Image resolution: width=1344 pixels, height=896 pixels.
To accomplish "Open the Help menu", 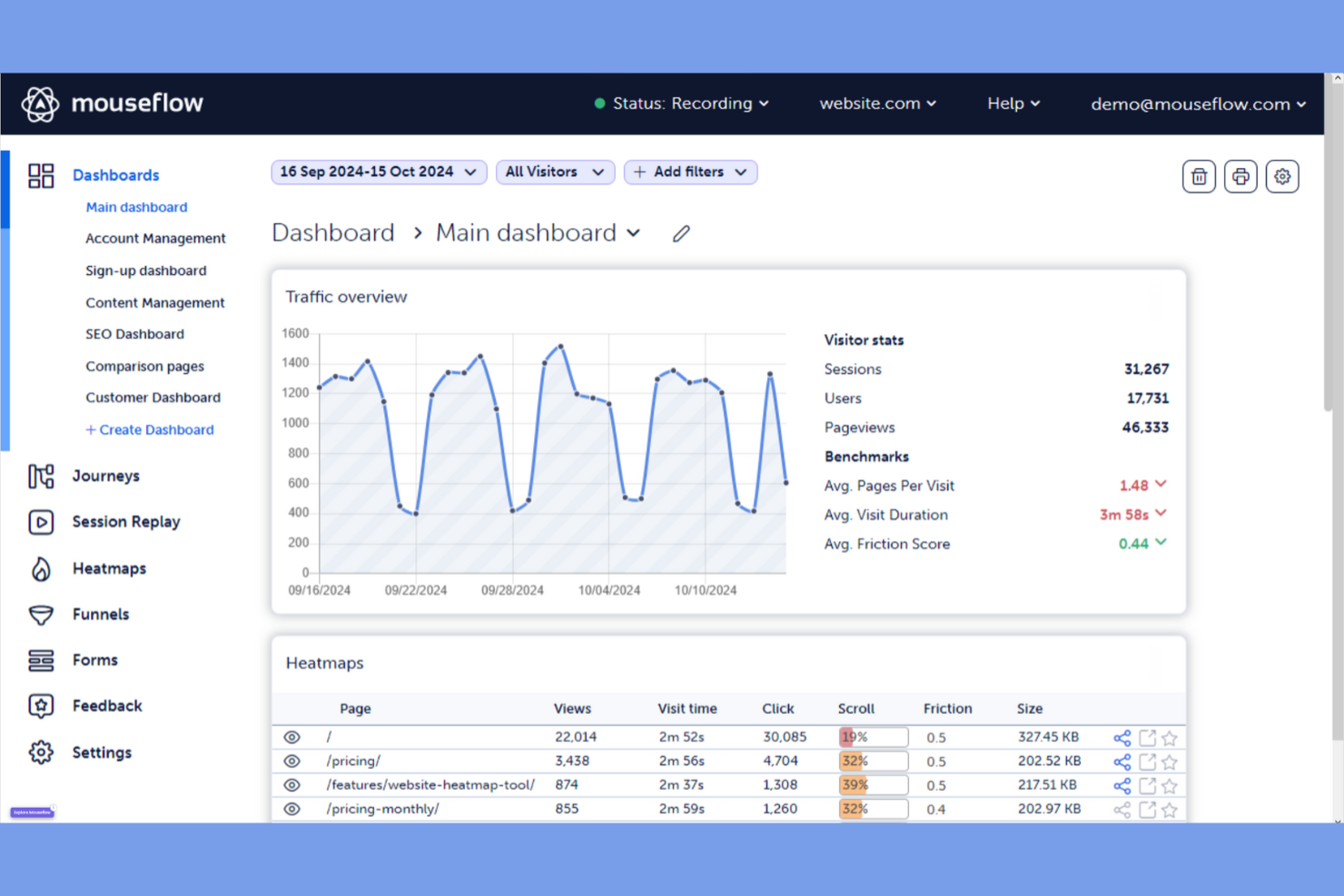I will pyautogui.click(x=1013, y=103).
